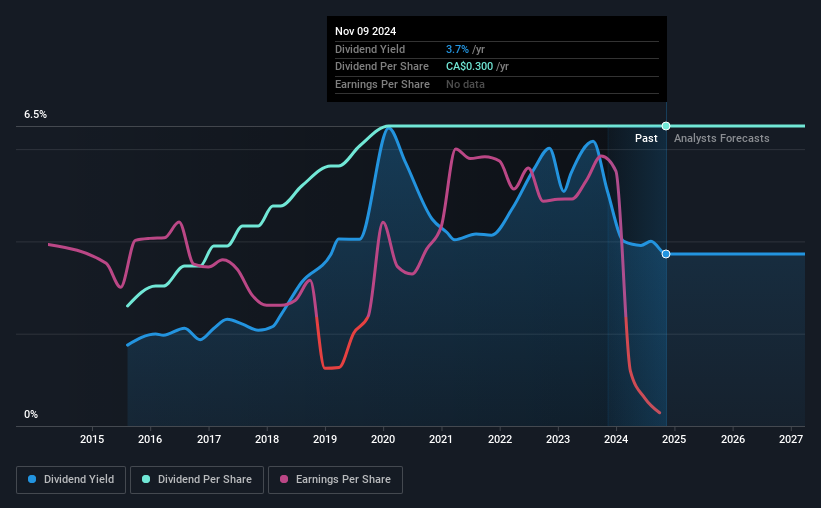Click the 2022 x-axis label
Image resolution: width=821 pixels, height=508 pixels.
(x=500, y=439)
